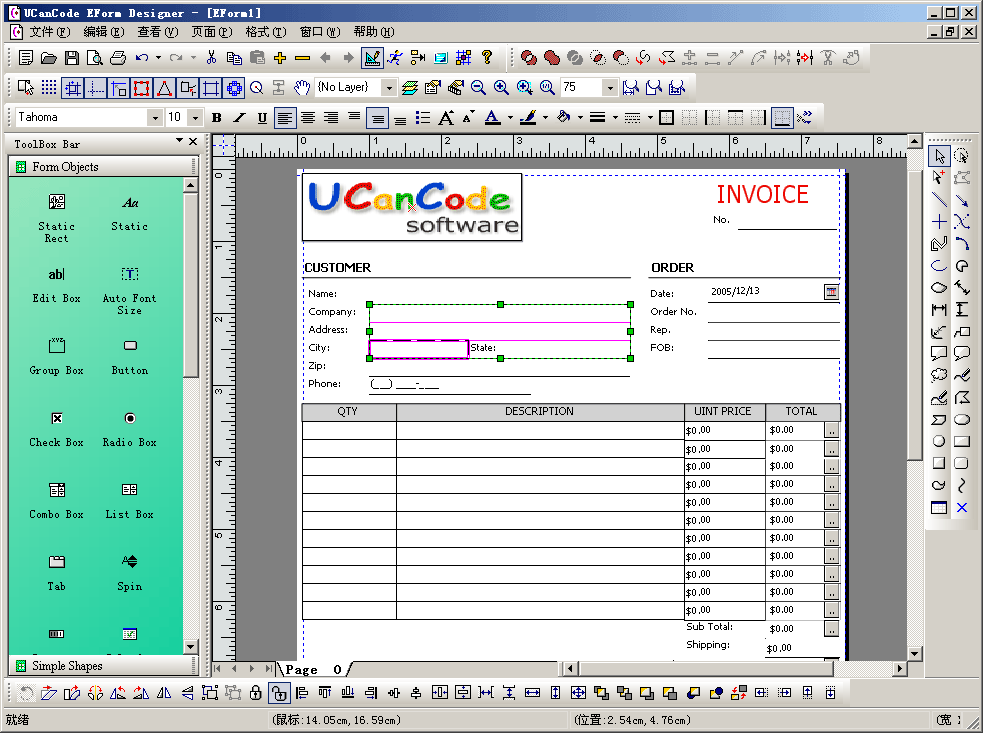Click the yellow question mark help icon
Image resolution: width=983 pixels, height=733 pixels.
point(487,58)
